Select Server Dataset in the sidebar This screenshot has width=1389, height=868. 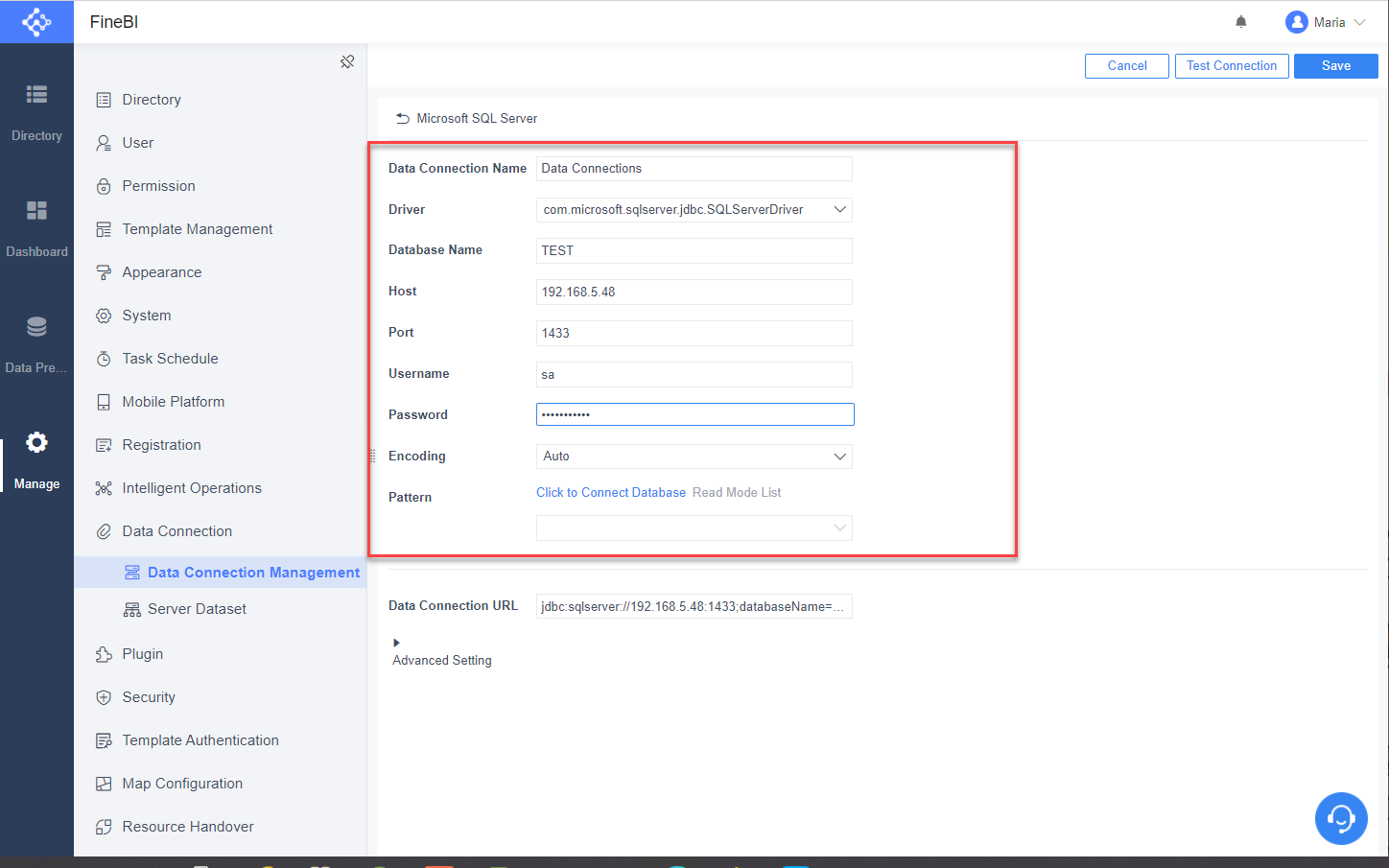pos(195,608)
